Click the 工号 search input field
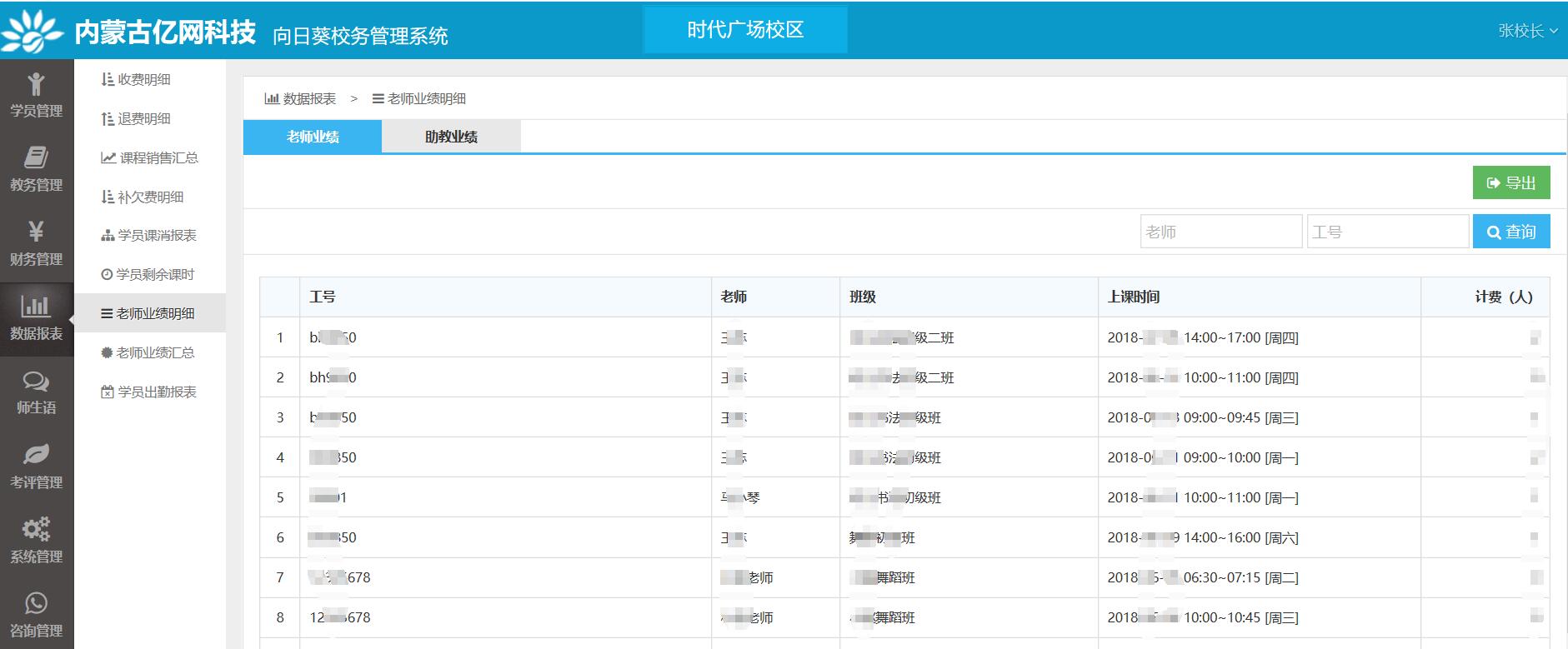This screenshot has height=649, width=1568. coord(1387,232)
